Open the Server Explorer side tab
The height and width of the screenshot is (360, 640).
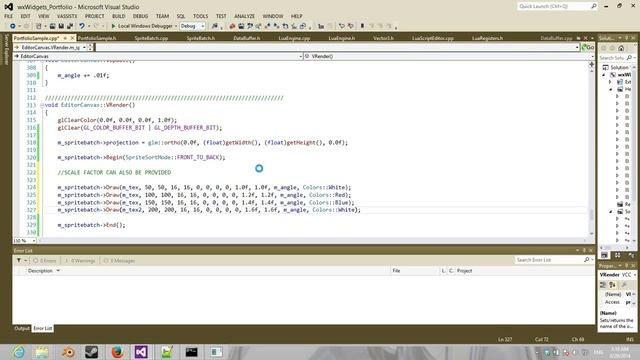[x=6, y=49]
